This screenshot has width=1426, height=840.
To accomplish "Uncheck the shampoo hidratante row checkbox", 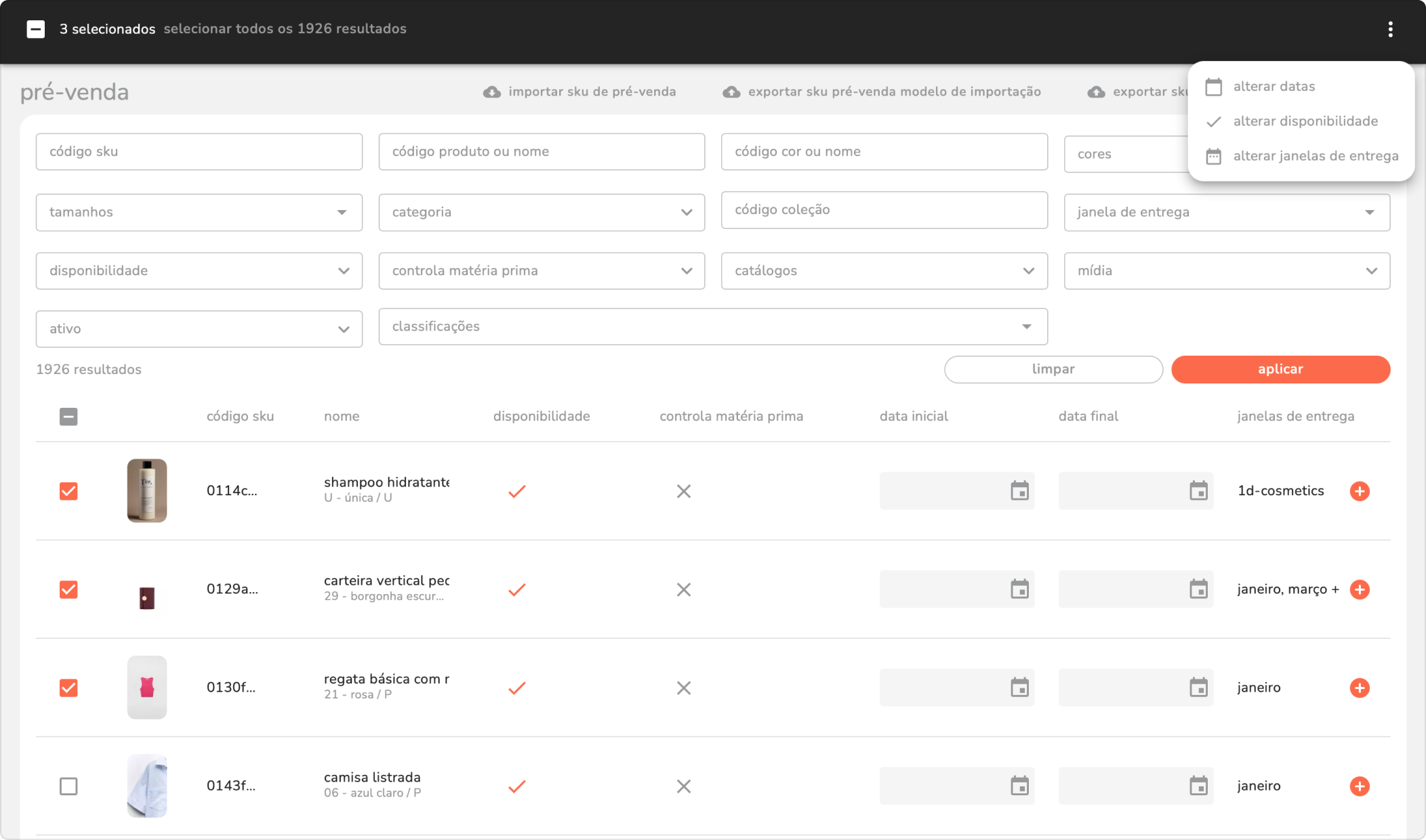I will [x=68, y=491].
